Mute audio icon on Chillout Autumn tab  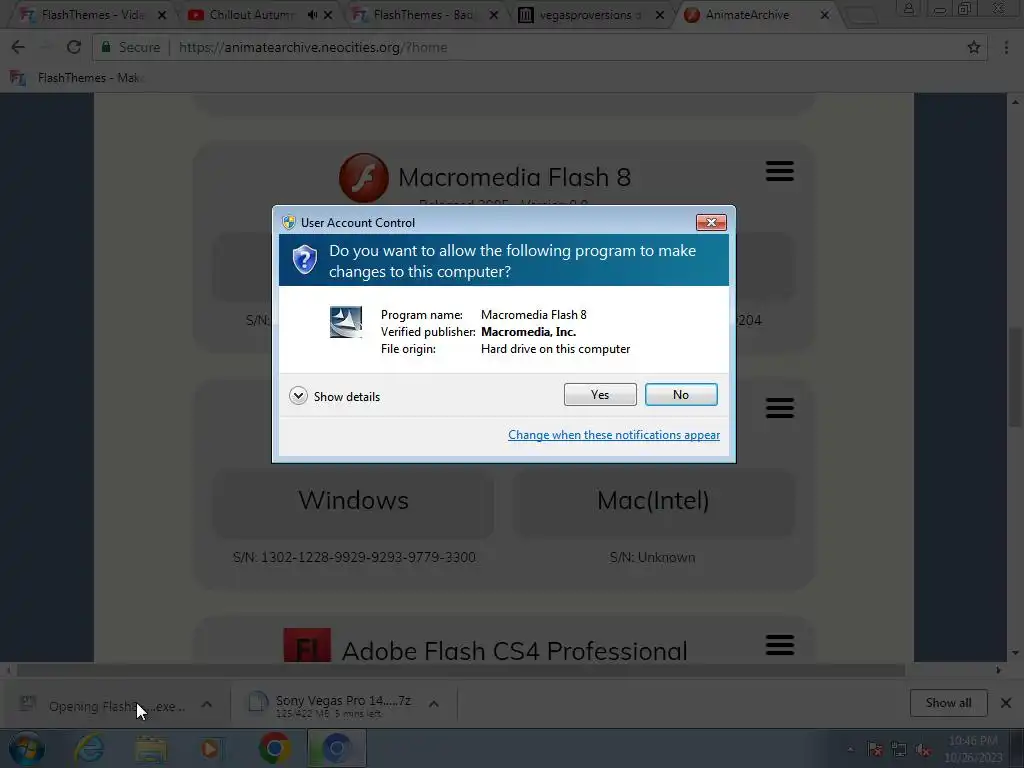tap(312, 14)
